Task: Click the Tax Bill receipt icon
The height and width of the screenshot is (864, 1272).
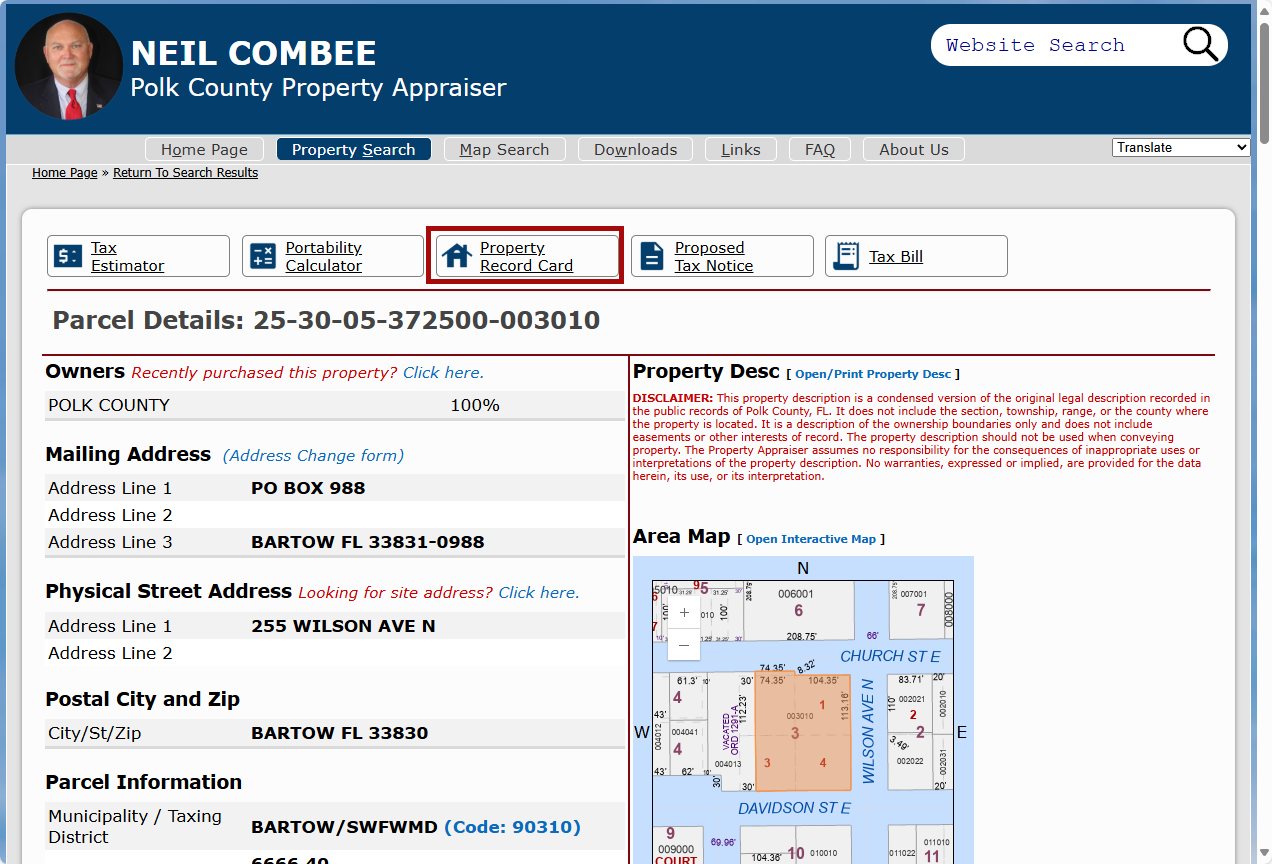Action: coord(845,256)
